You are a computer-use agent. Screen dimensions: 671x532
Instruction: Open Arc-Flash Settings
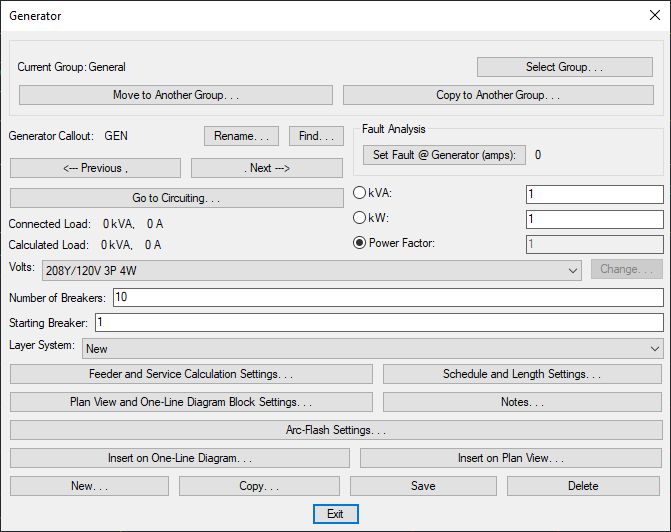(335, 430)
